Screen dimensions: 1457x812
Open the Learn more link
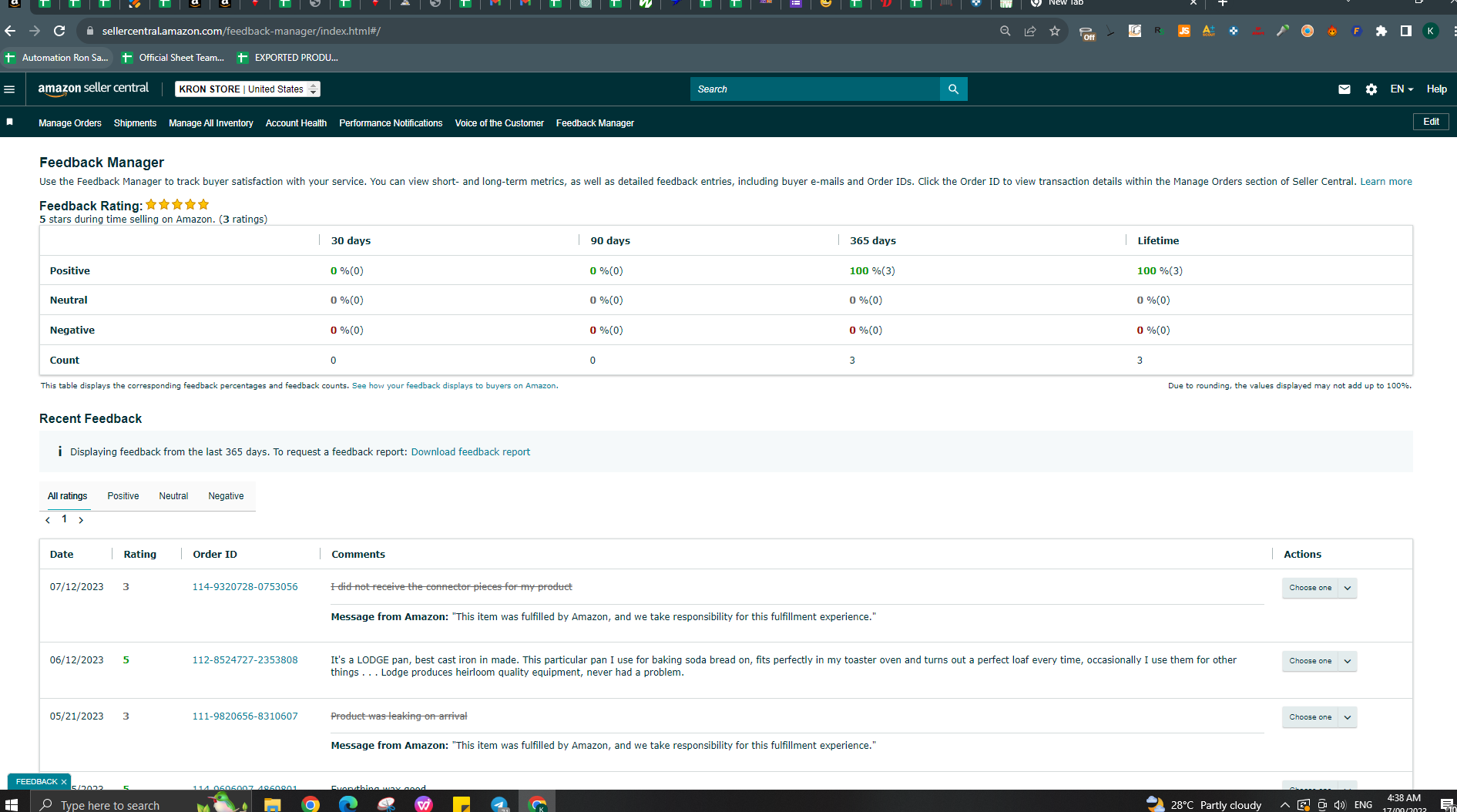pos(1386,182)
